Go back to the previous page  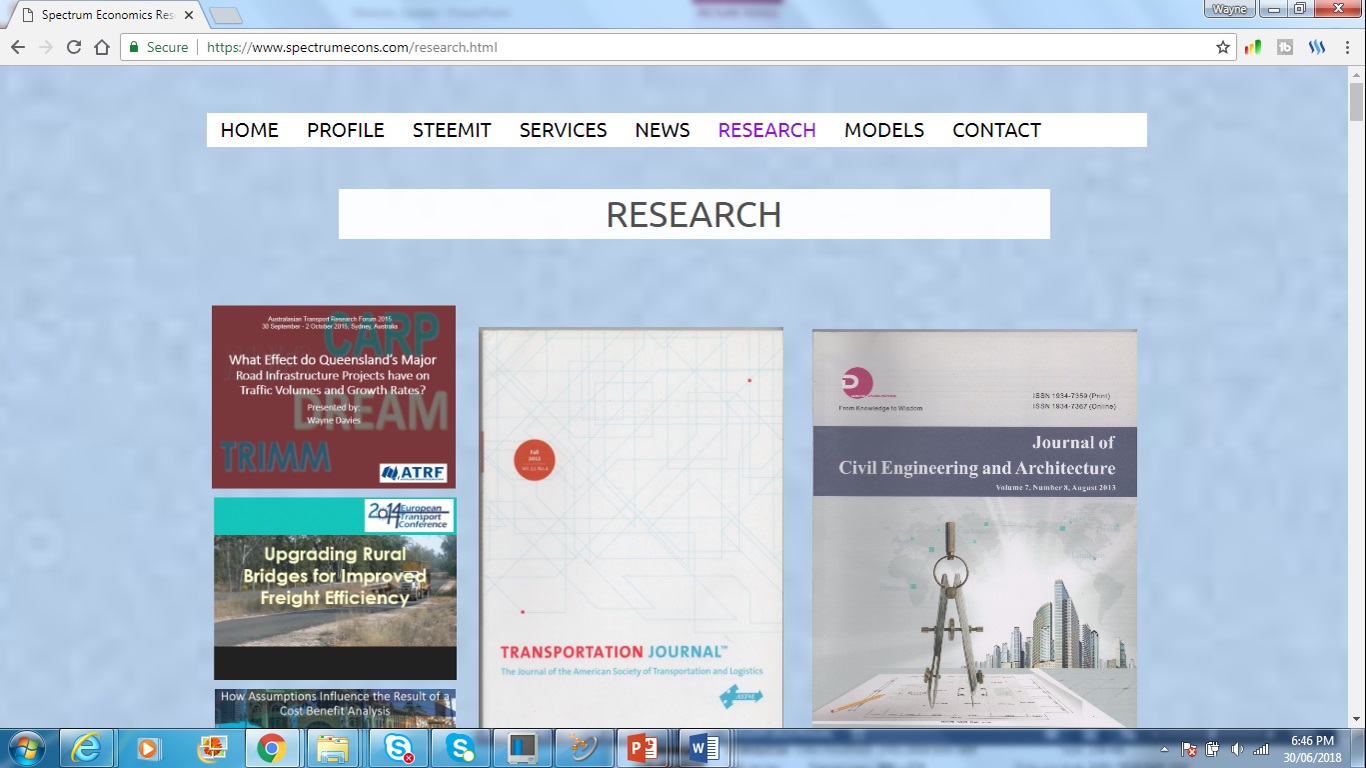point(18,47)
